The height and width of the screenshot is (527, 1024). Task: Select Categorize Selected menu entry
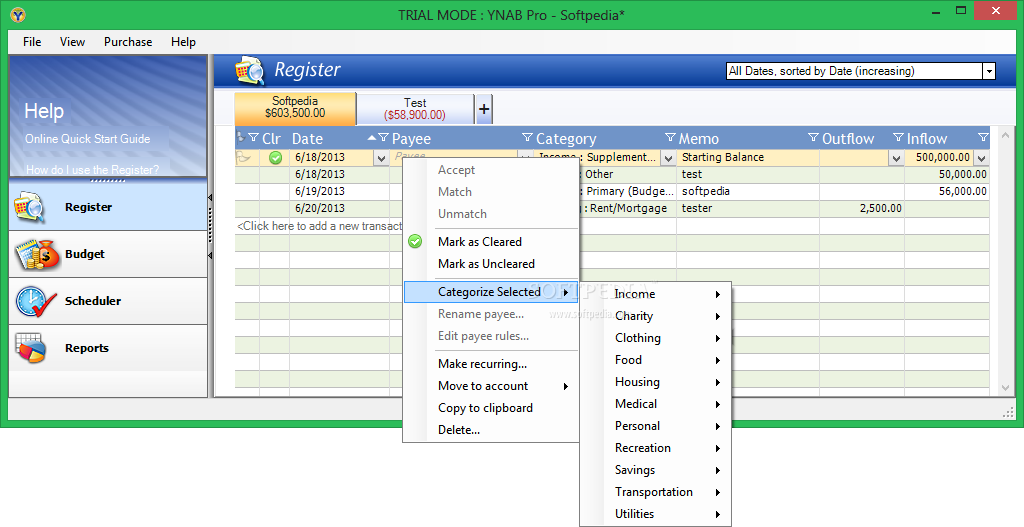tap(491, 292)
